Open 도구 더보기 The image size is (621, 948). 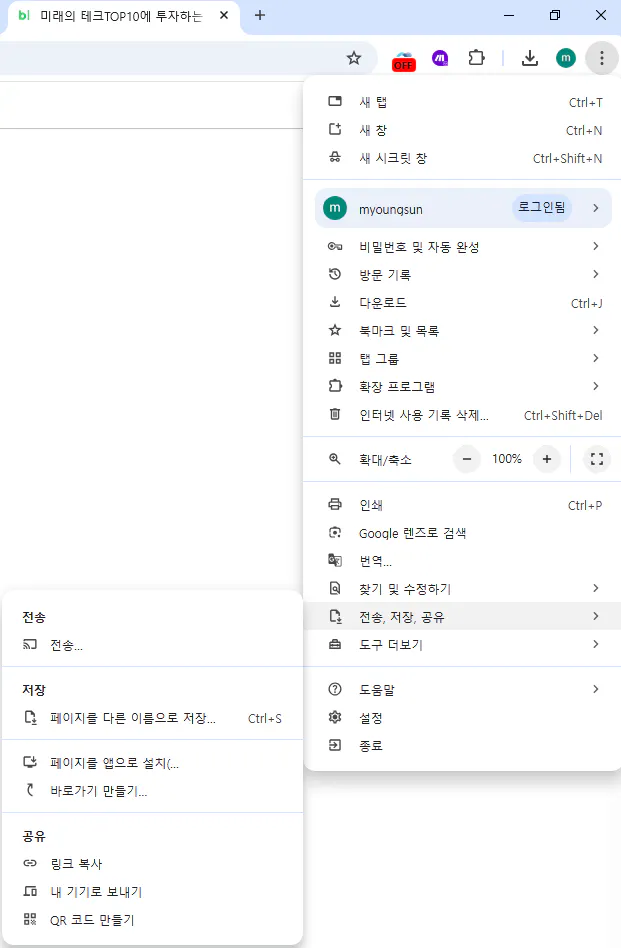point(461,644)
